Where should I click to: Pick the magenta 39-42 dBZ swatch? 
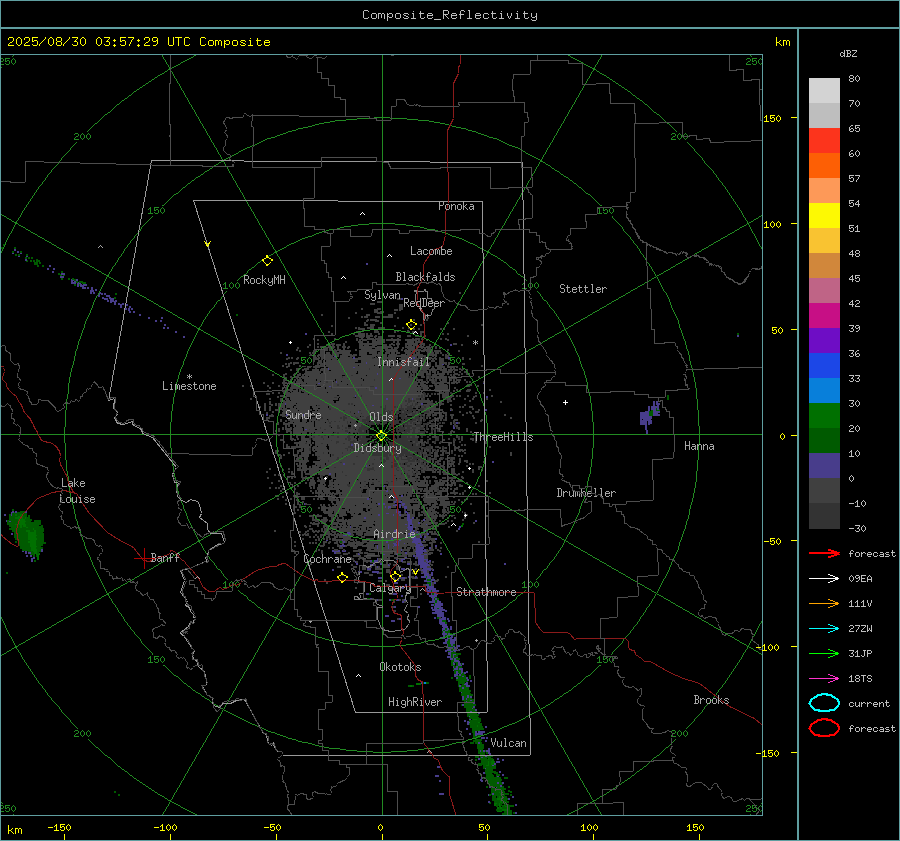824,316
